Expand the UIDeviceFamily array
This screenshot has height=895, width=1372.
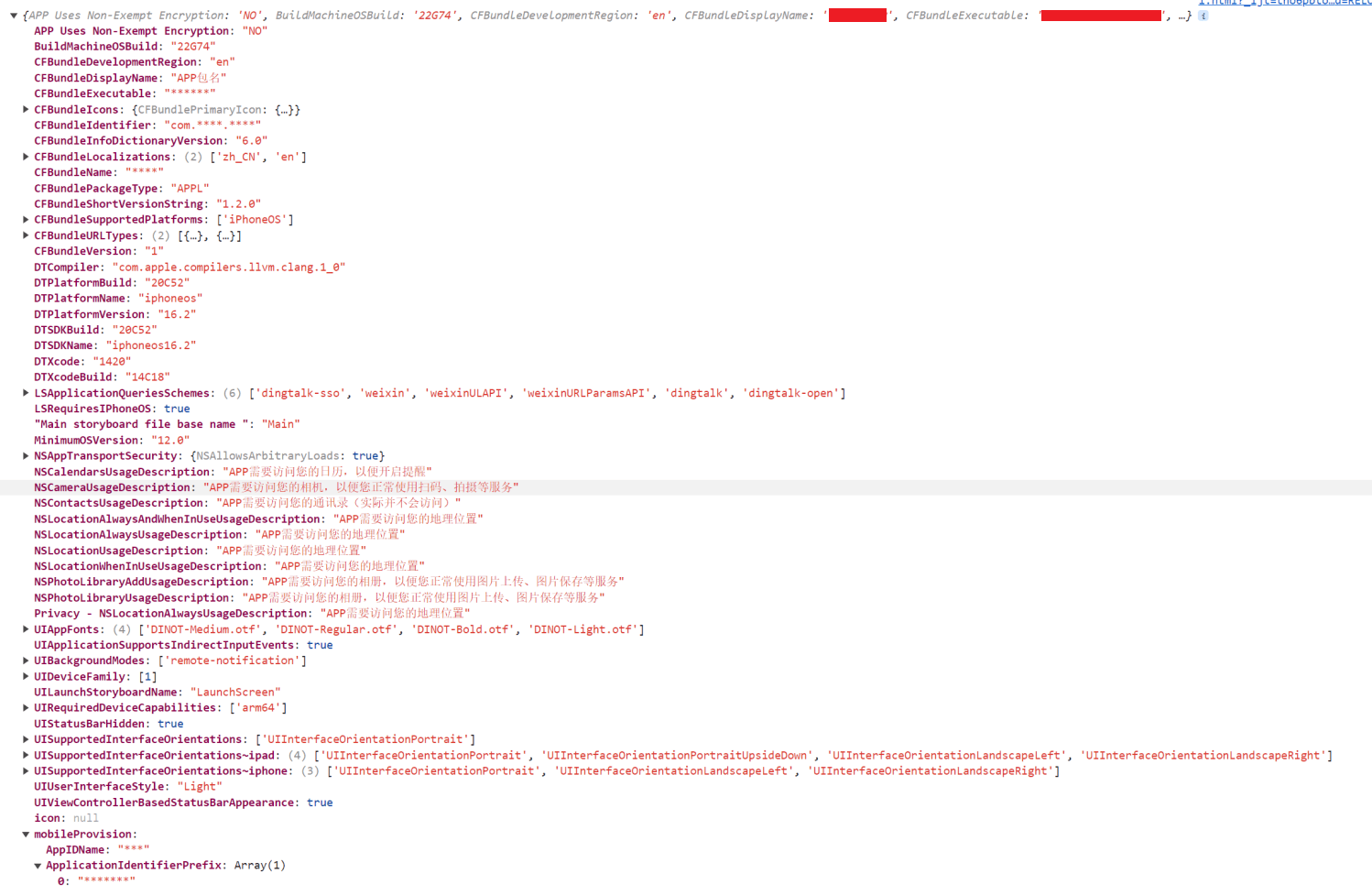pos(26,676)
